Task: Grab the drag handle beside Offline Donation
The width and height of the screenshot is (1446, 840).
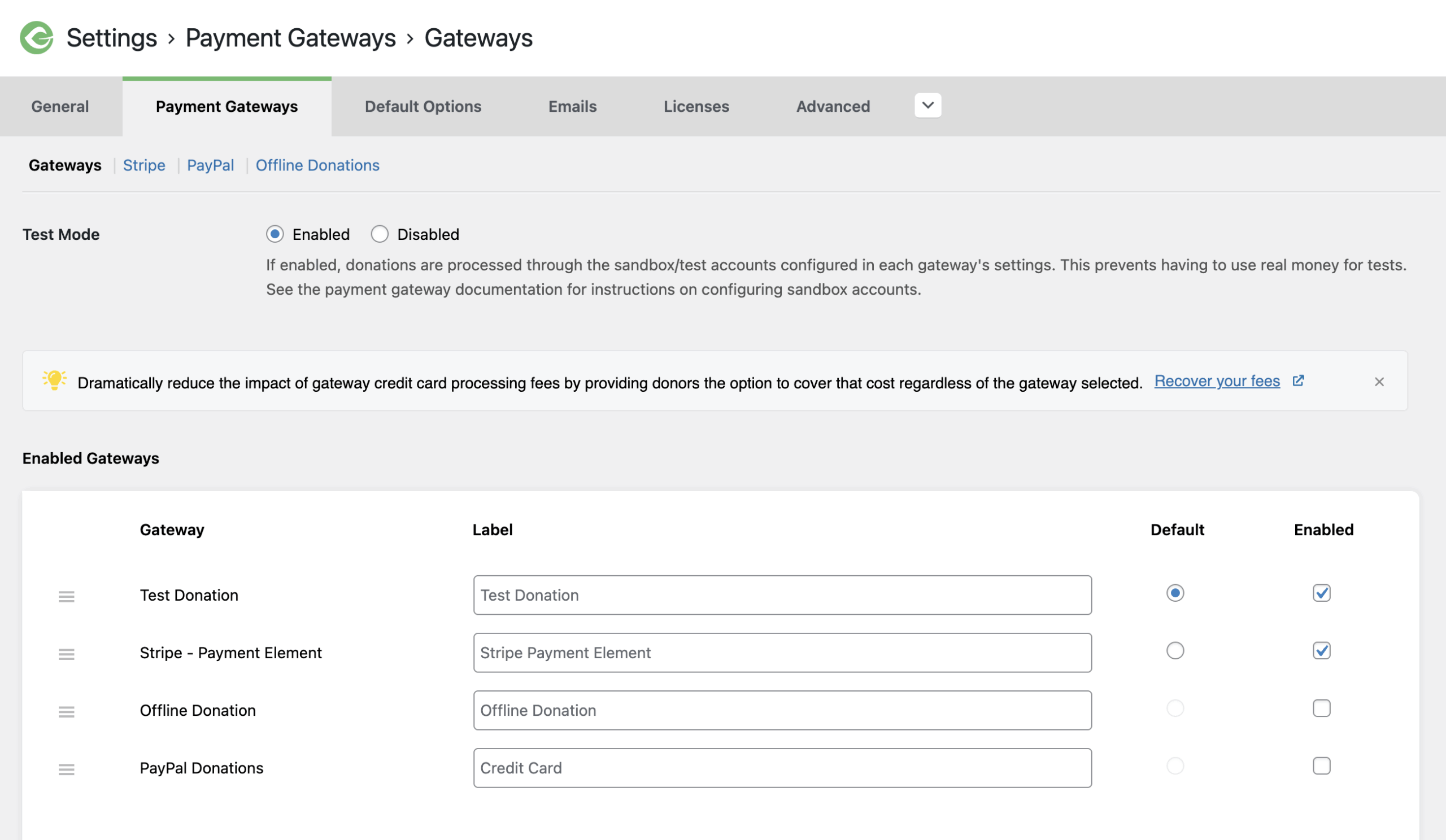Action: pyautogui.click(x=66, y=711)
